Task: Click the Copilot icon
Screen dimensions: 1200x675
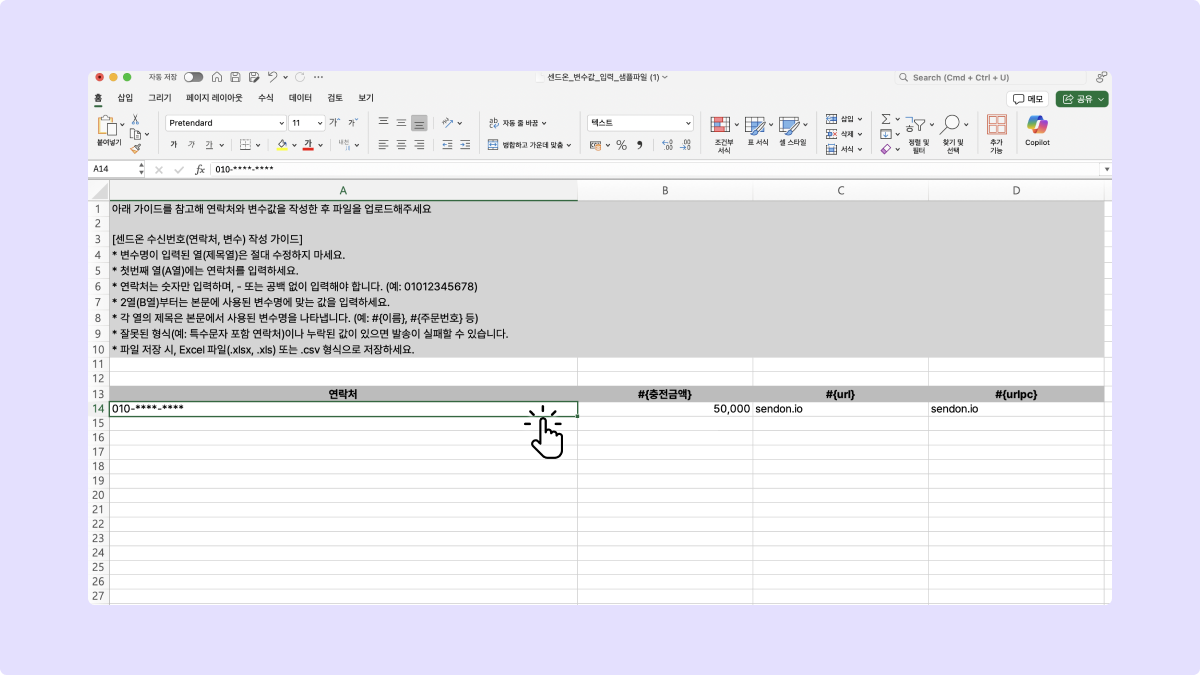Action: (1037, 125)
